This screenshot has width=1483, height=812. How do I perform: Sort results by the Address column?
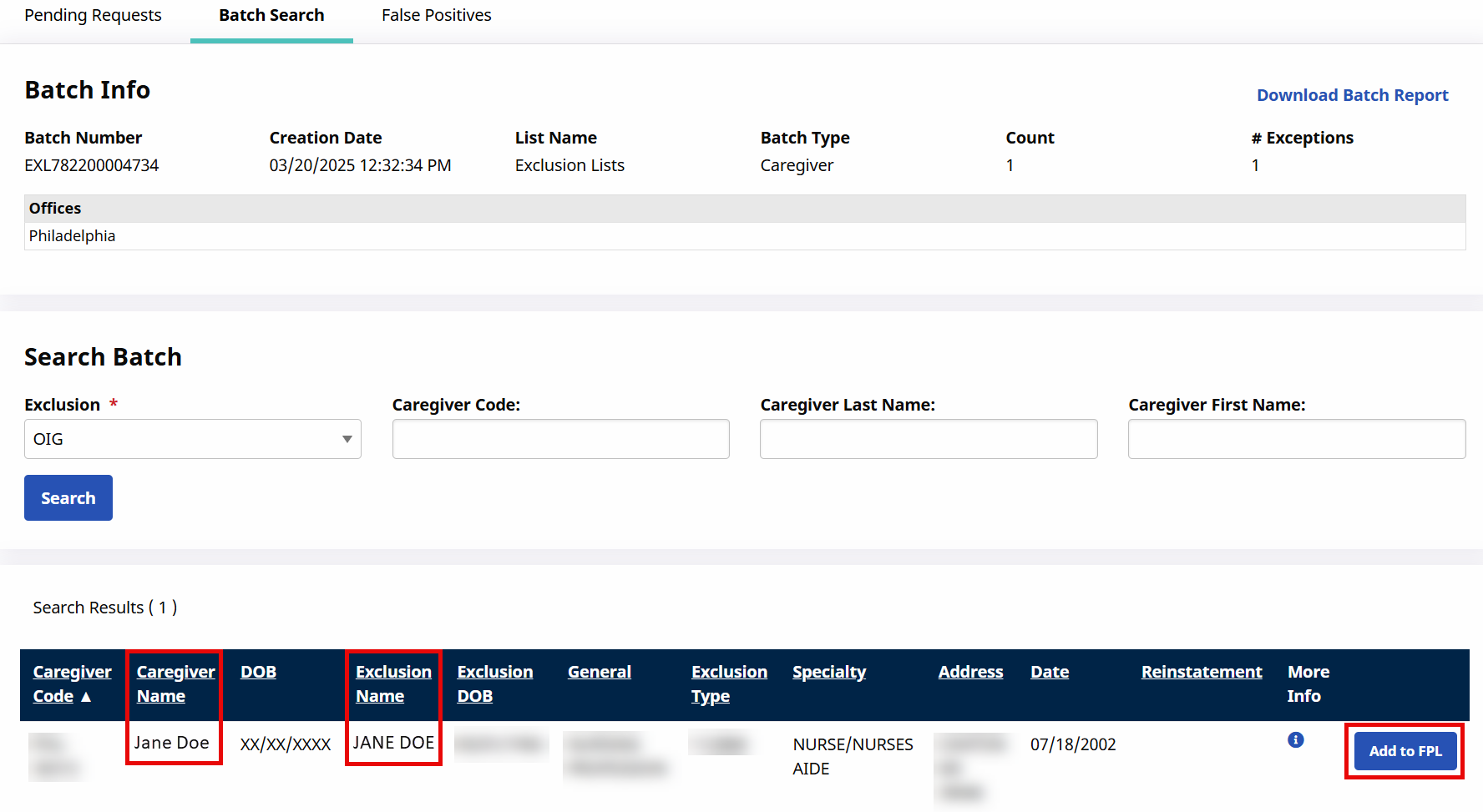coord(970,672)
